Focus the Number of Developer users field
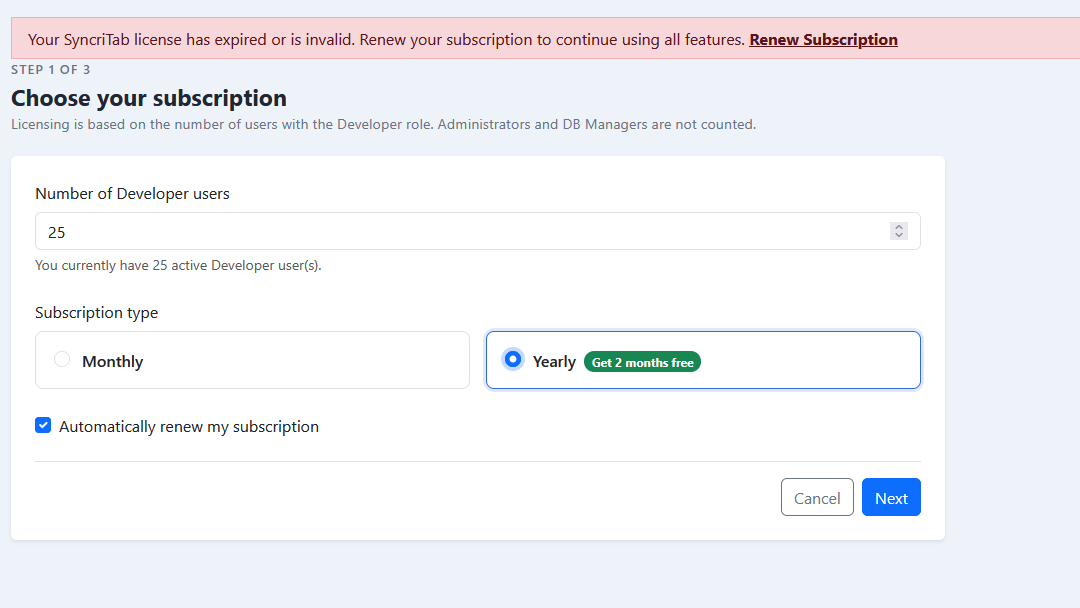 pos(477,231)
